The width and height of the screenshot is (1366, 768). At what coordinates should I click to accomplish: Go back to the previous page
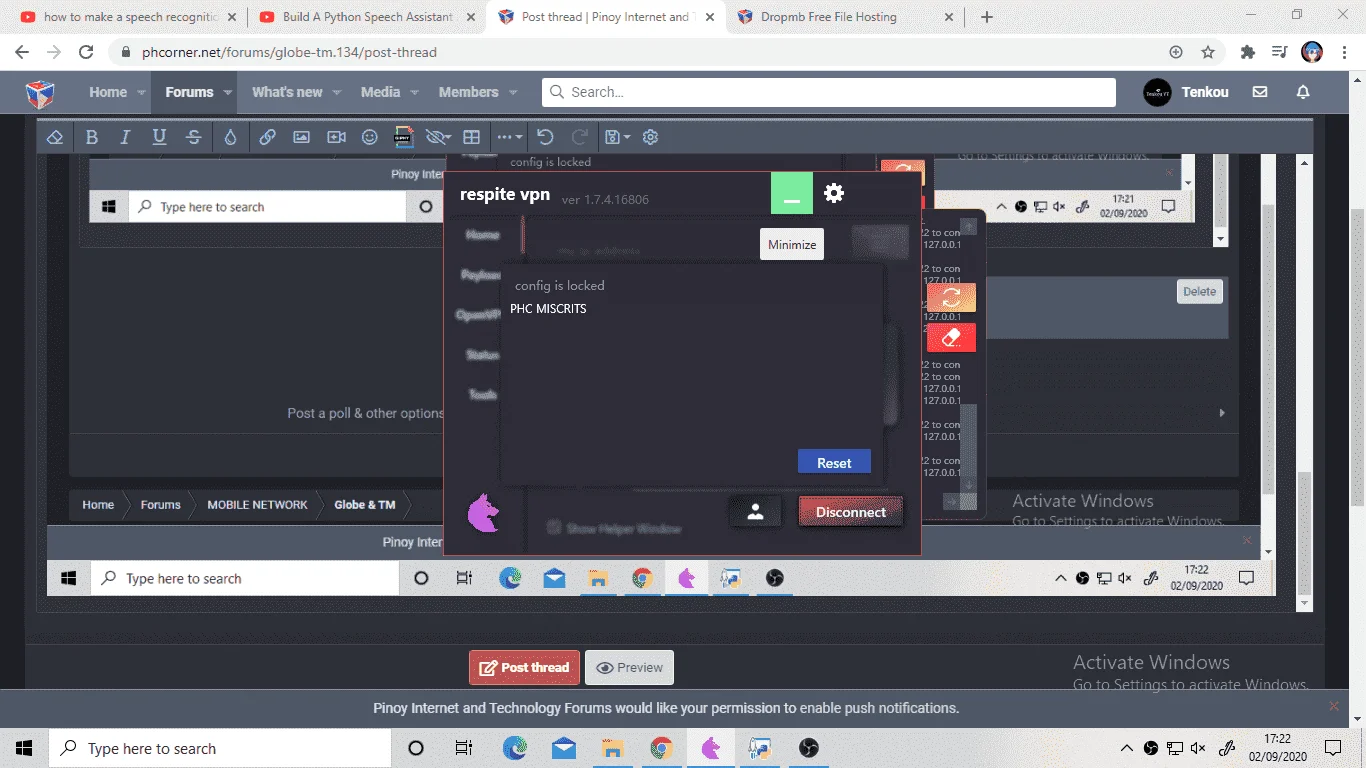(22, 52)
